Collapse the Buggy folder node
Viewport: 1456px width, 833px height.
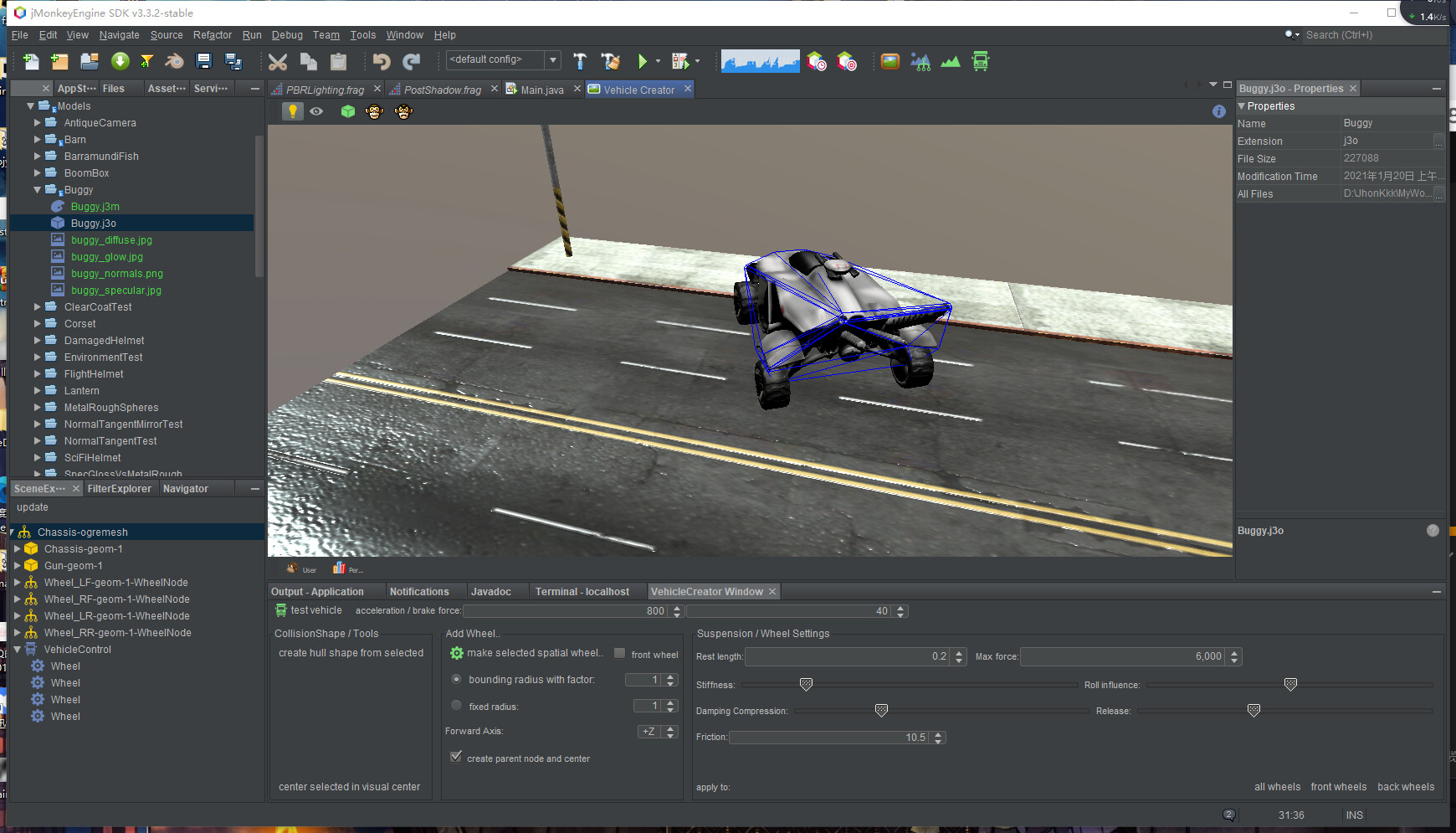click(x=37, y=190)
